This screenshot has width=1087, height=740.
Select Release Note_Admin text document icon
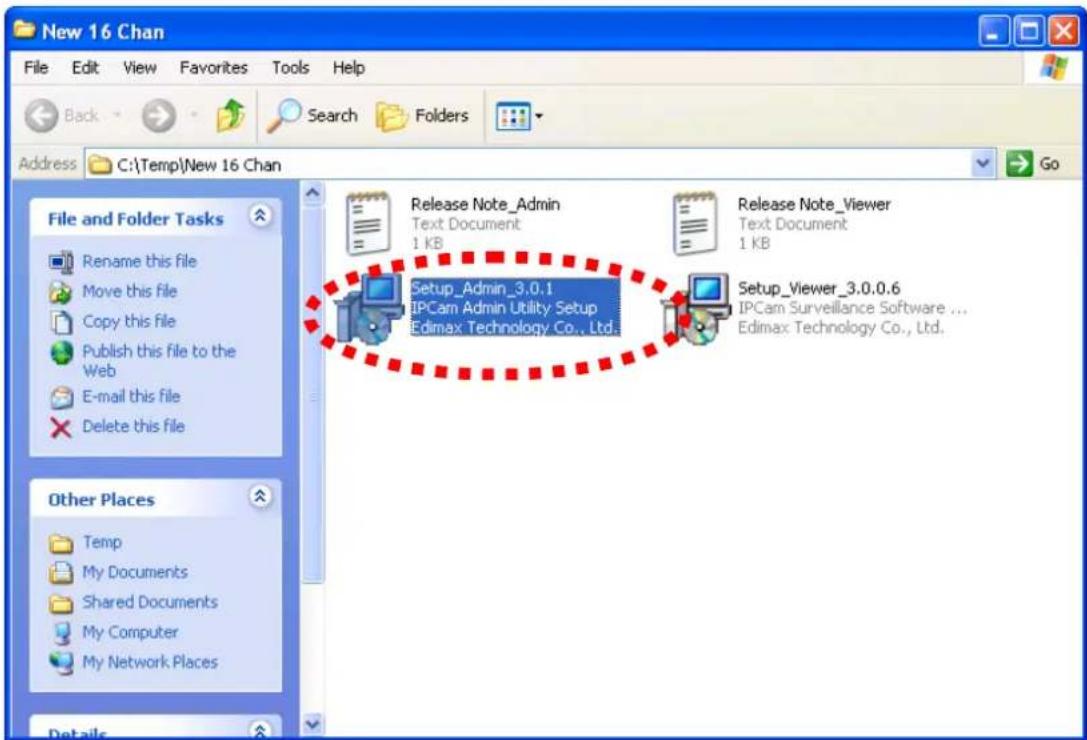point(368,223)
